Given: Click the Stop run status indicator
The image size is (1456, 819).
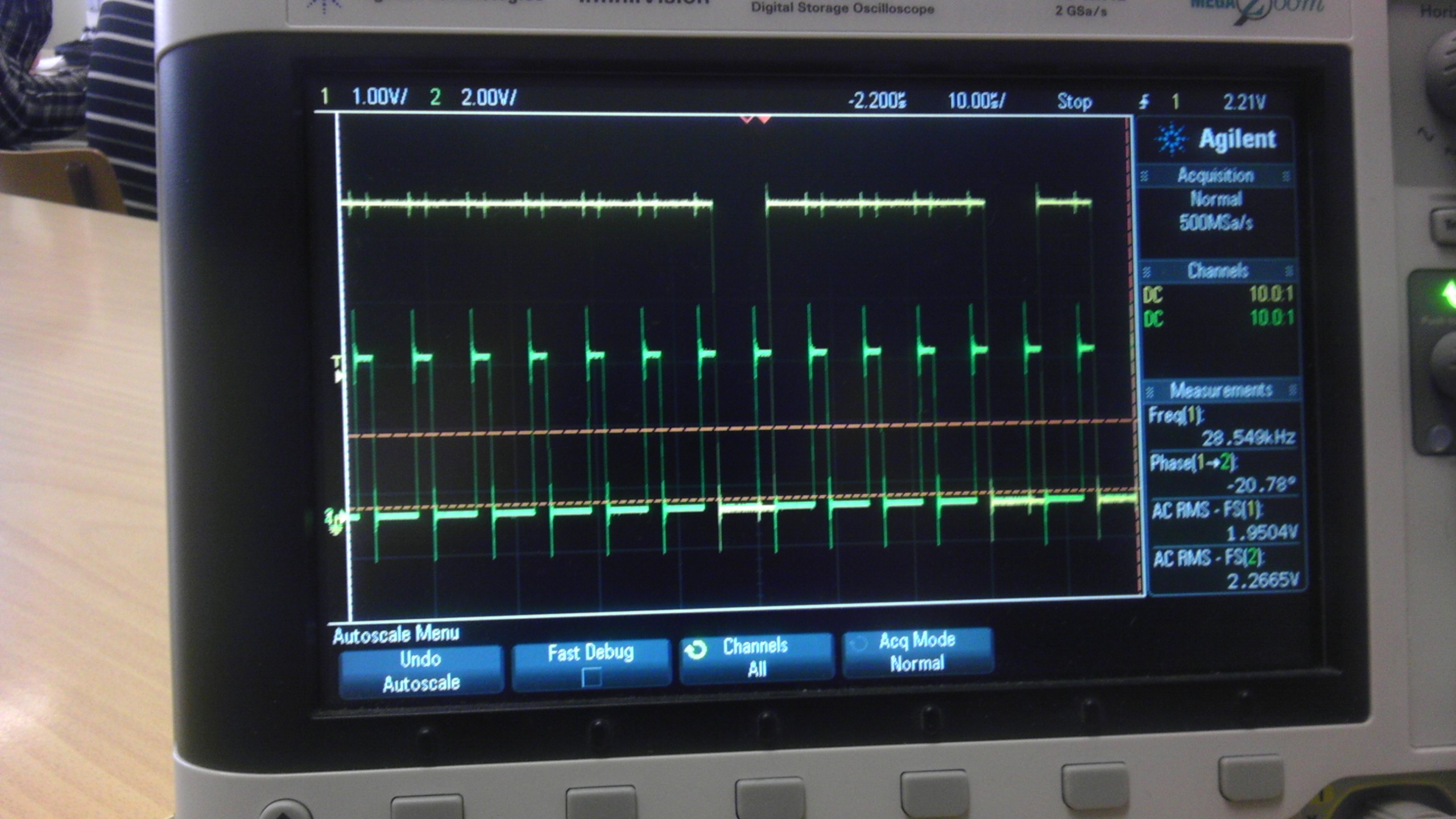Looking at the screenshot, I should (x=1074, y=102).
